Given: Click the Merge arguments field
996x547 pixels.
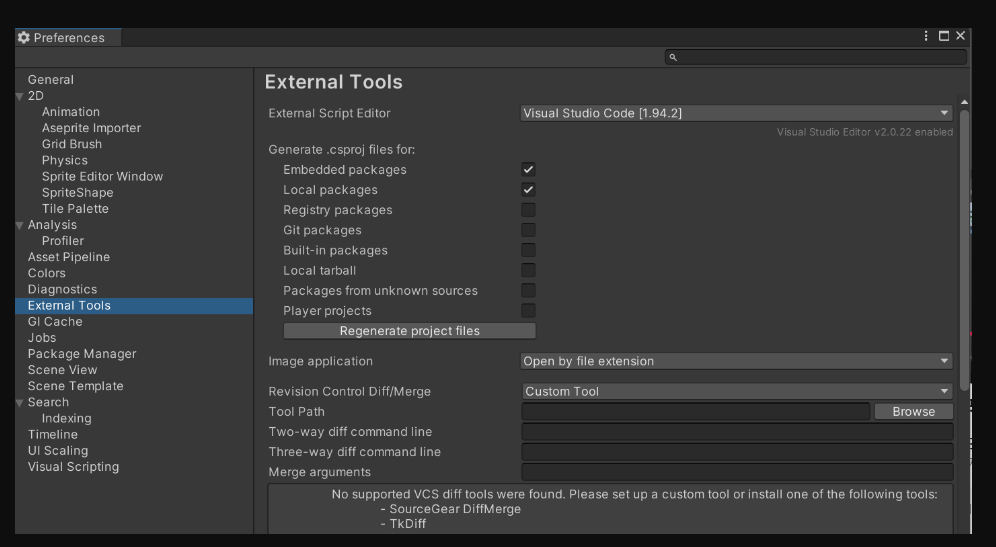Looking at the screenshot, I should click(737, 472).
